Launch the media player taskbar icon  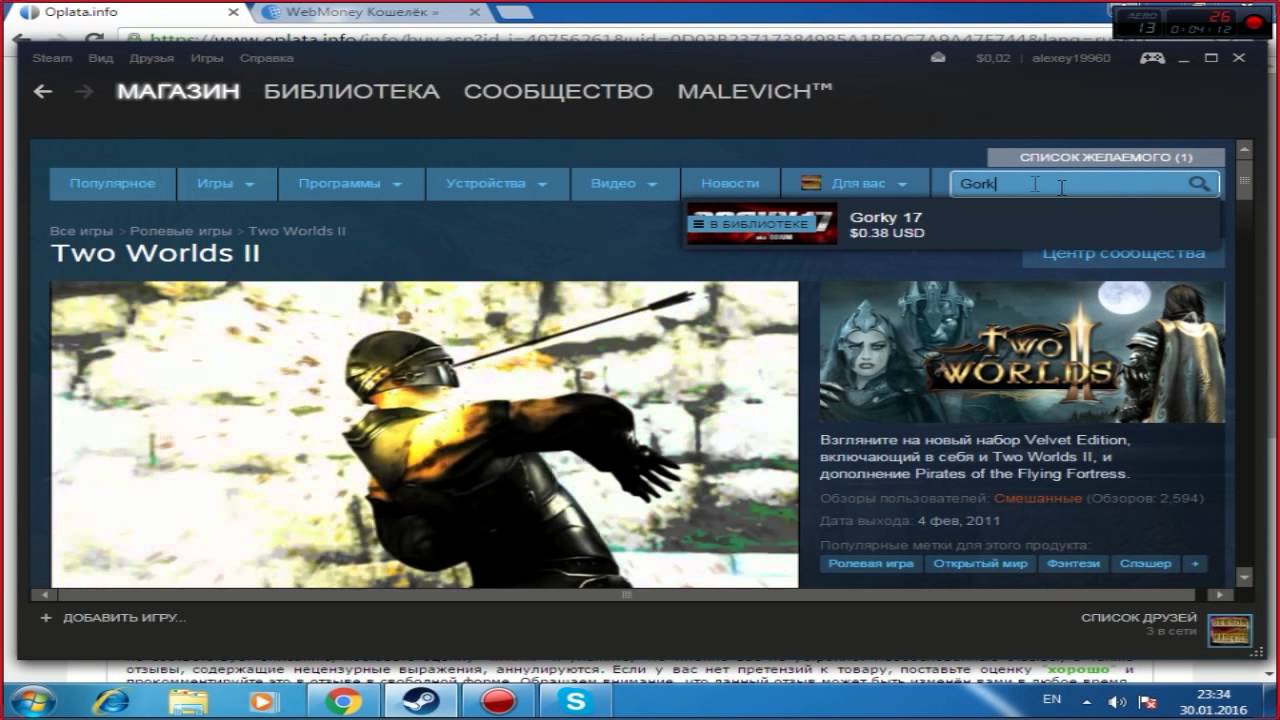[264, 701]
